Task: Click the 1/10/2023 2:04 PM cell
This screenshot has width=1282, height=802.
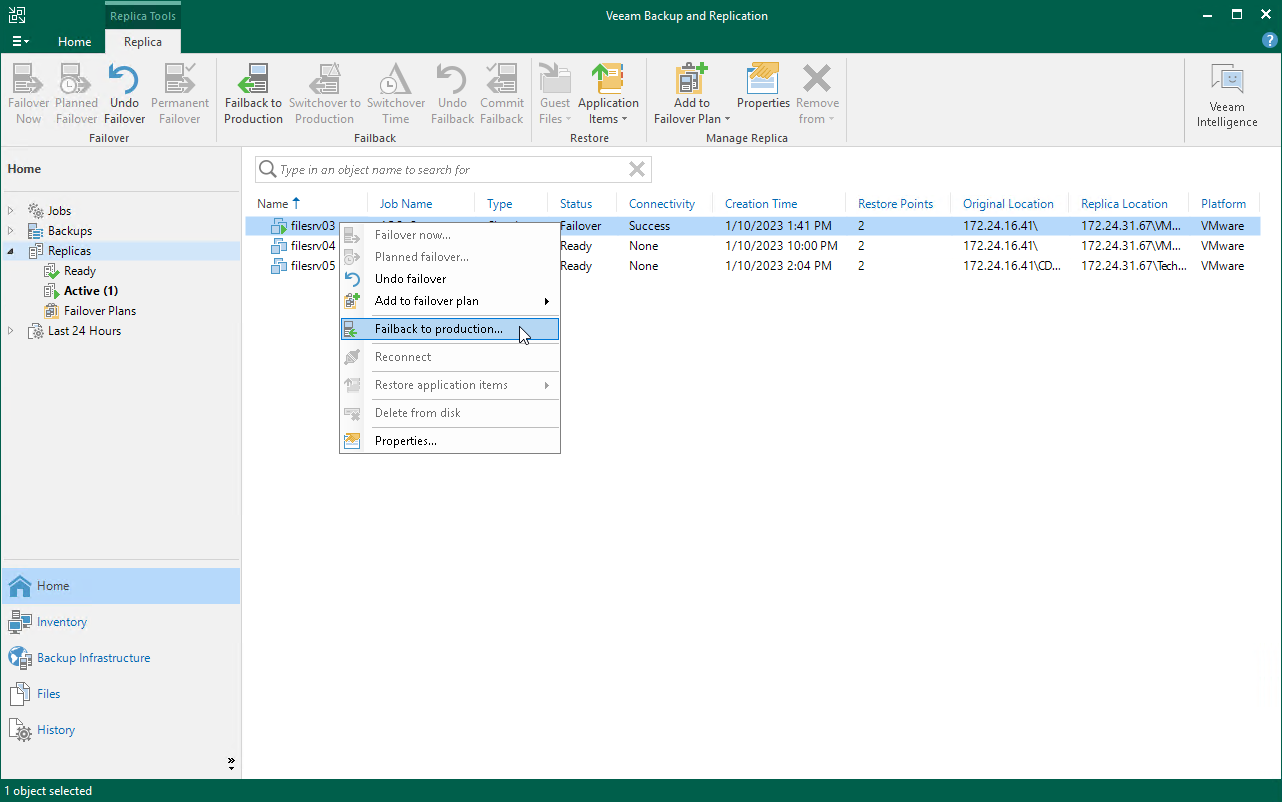Action: click(778, 266)
